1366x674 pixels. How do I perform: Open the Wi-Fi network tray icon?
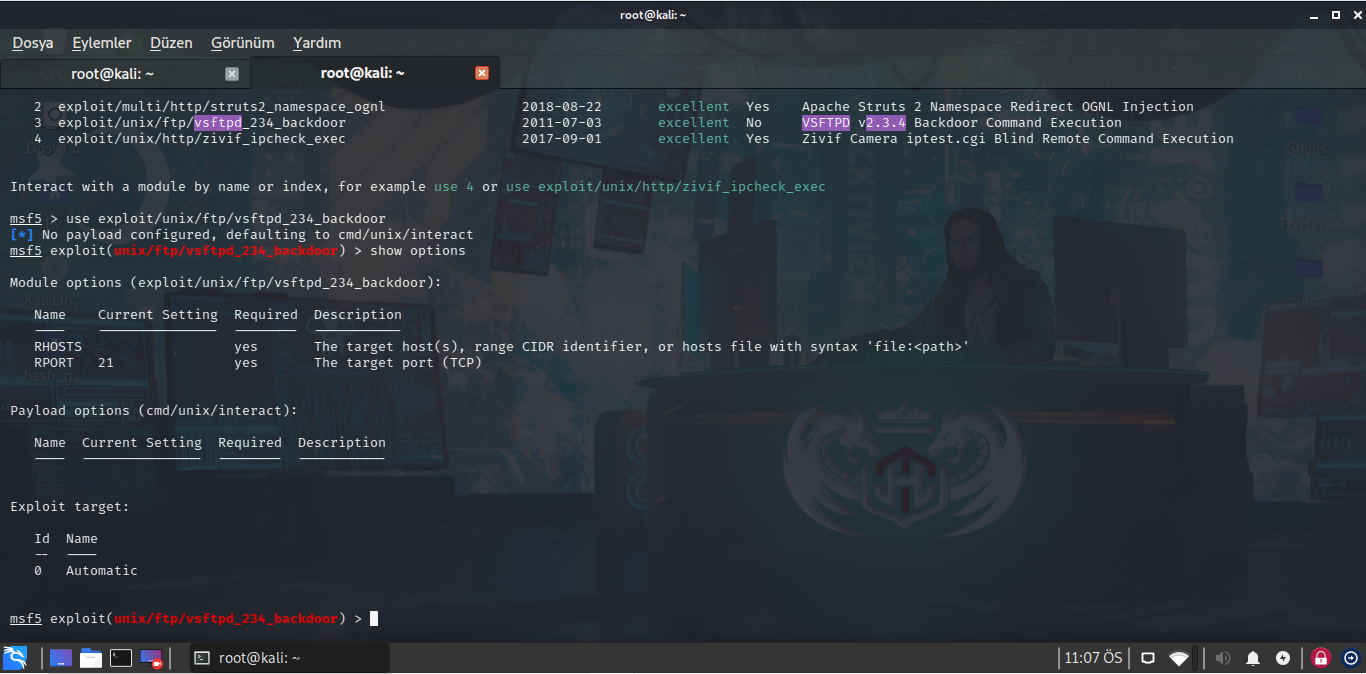click(1179, 658)
